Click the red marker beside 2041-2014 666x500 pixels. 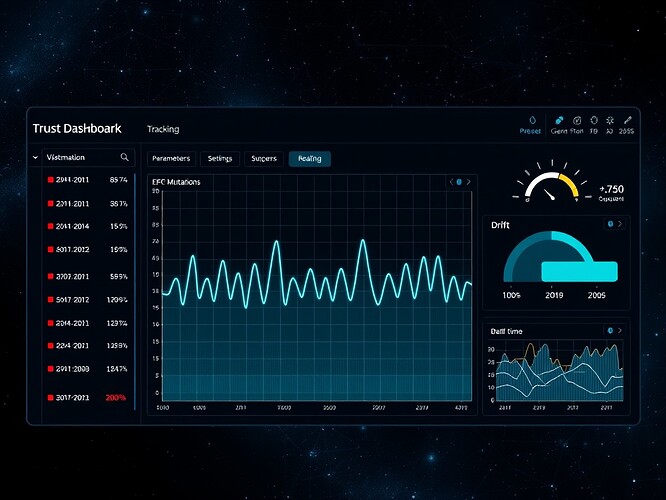[51, 226]
